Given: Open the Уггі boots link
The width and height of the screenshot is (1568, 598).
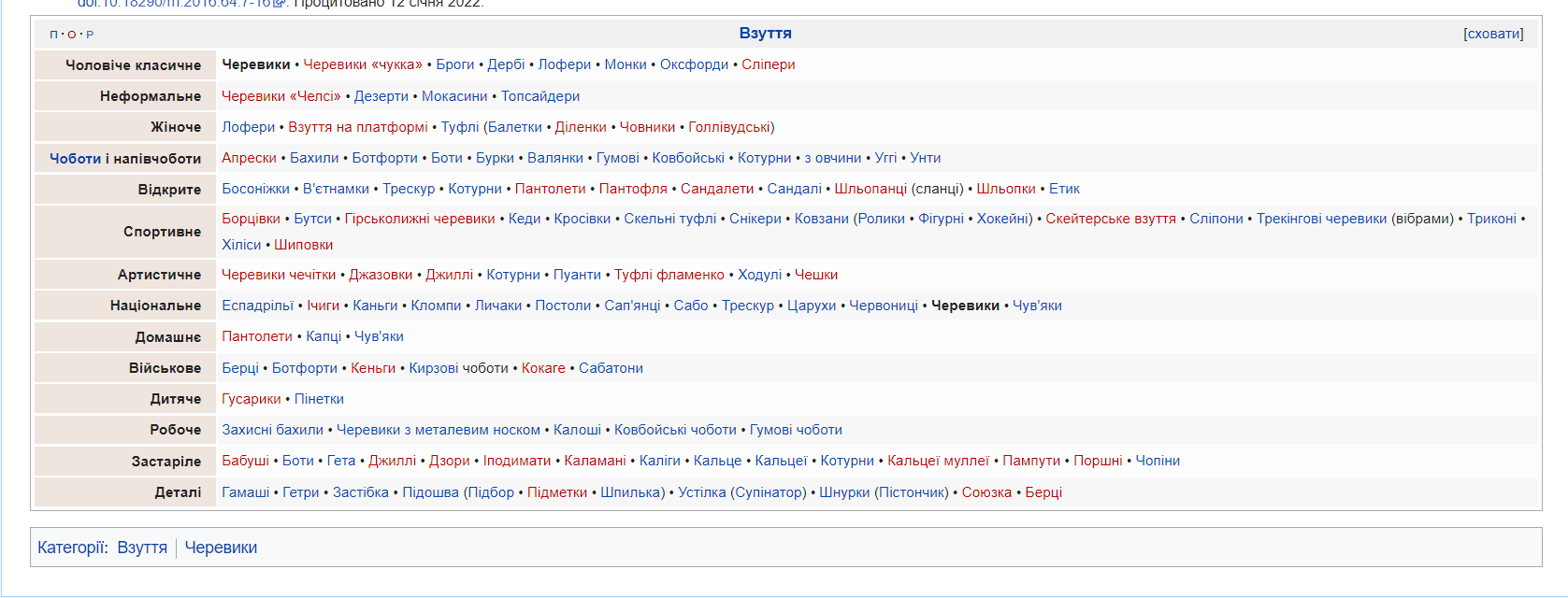Looking at the screenshot, I should [x=885, y=158].
